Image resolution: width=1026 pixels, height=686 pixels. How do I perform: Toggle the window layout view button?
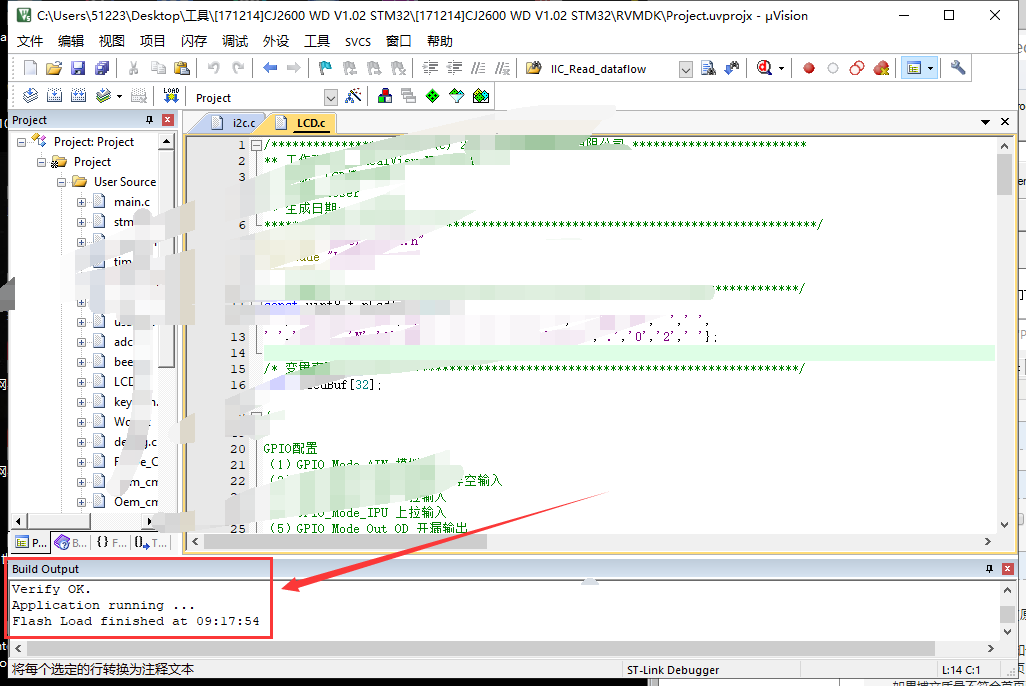(x=914, y=68)
